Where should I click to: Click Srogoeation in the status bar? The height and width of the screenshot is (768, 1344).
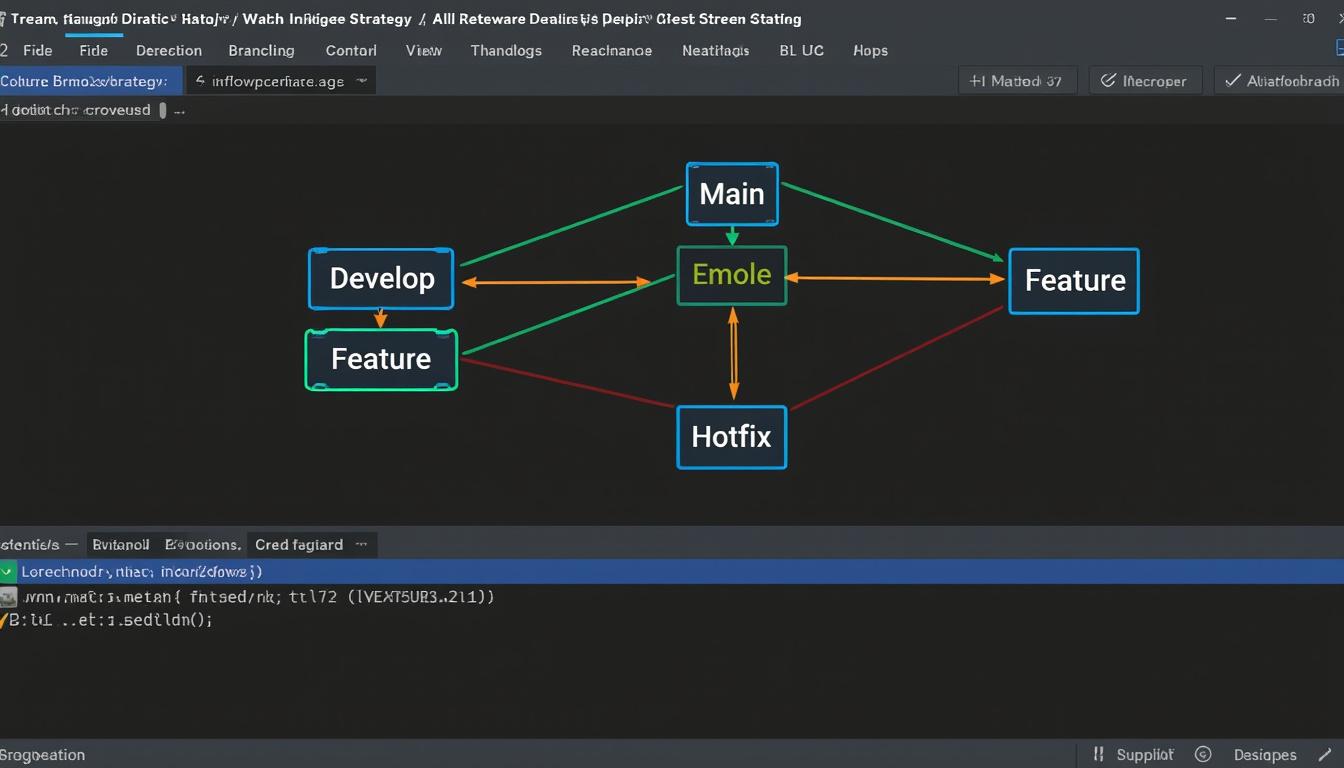pos(43,755)
